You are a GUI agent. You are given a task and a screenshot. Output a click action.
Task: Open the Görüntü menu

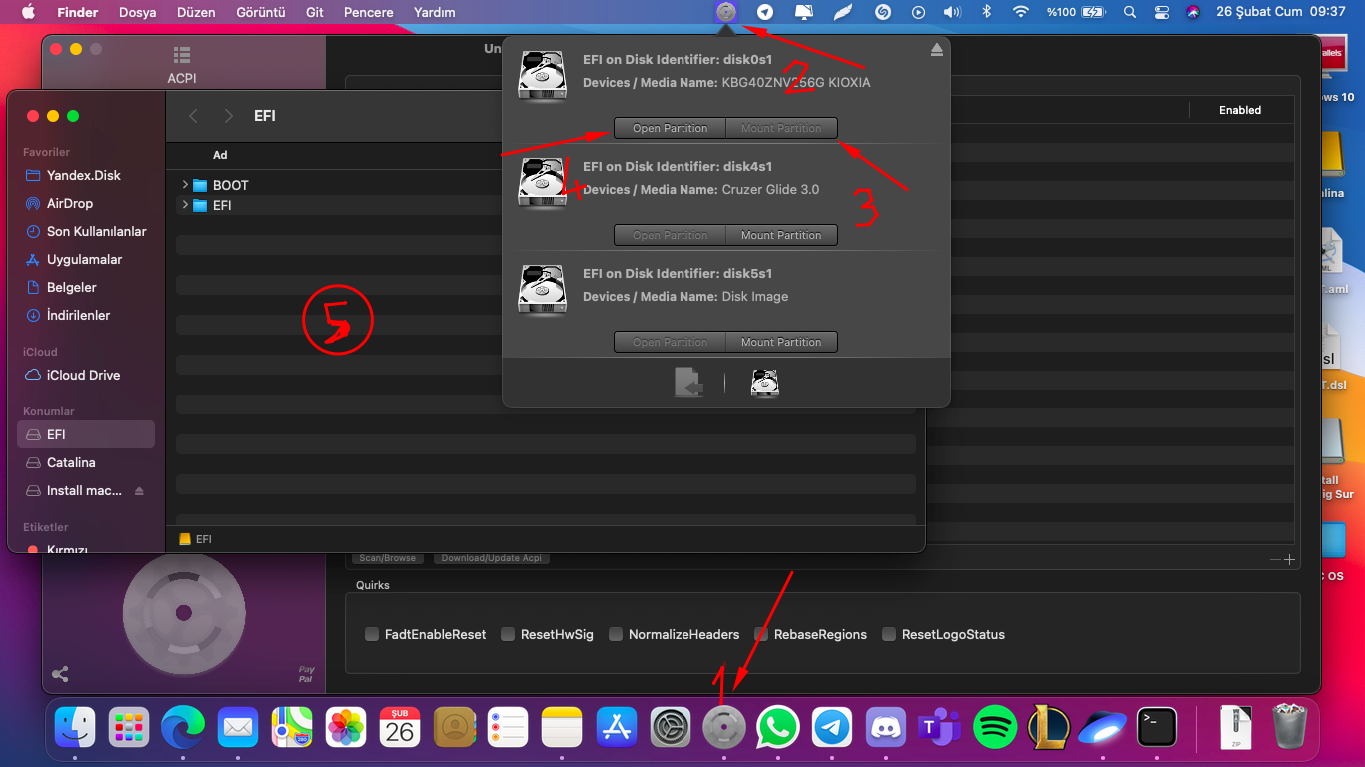[260, 13]
